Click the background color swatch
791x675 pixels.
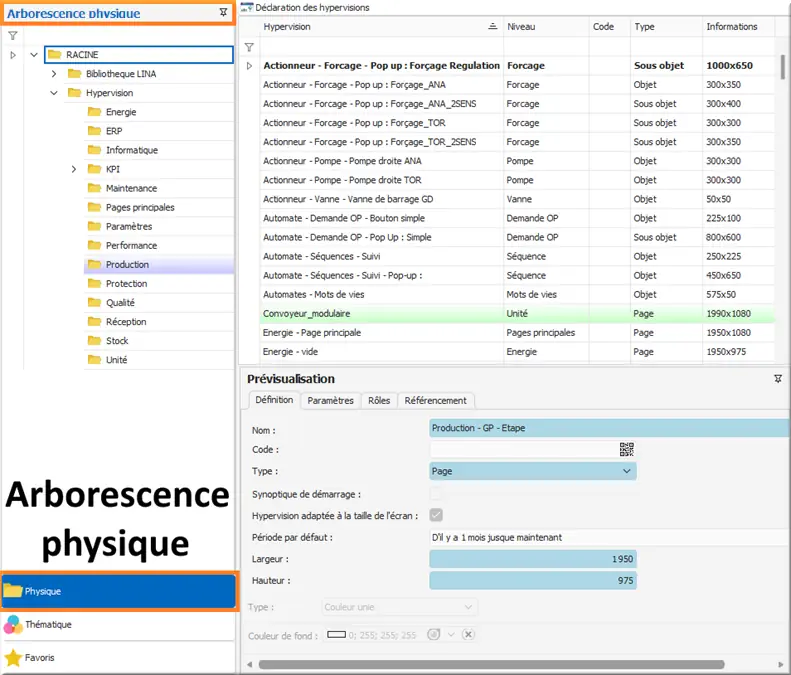[x=336, y=635]
